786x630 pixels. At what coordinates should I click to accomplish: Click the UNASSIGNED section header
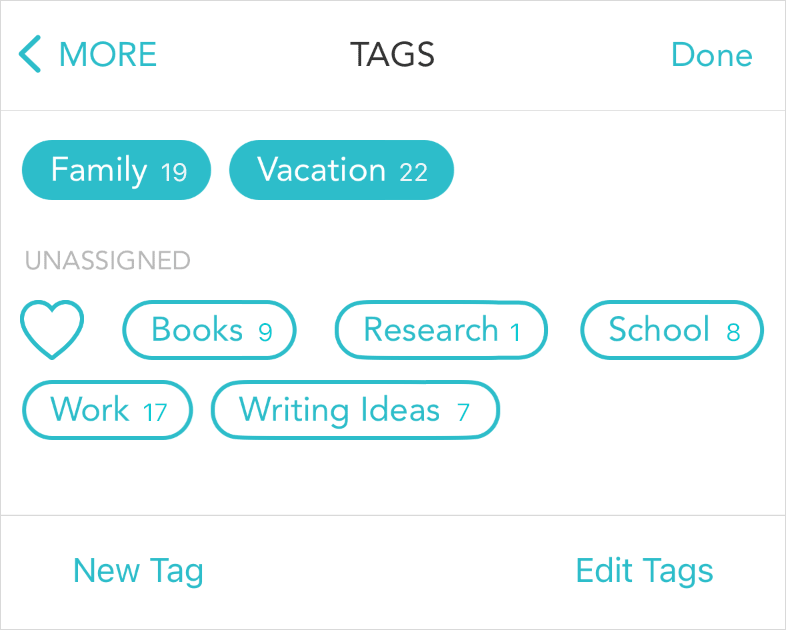(108, 261)
